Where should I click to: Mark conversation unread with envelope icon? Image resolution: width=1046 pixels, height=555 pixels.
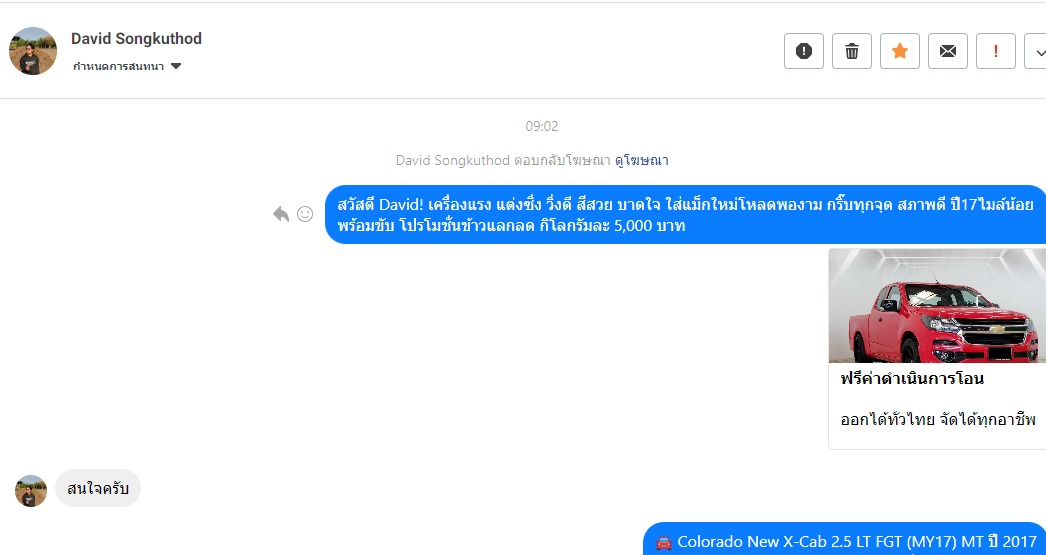(x=948, y=51)
